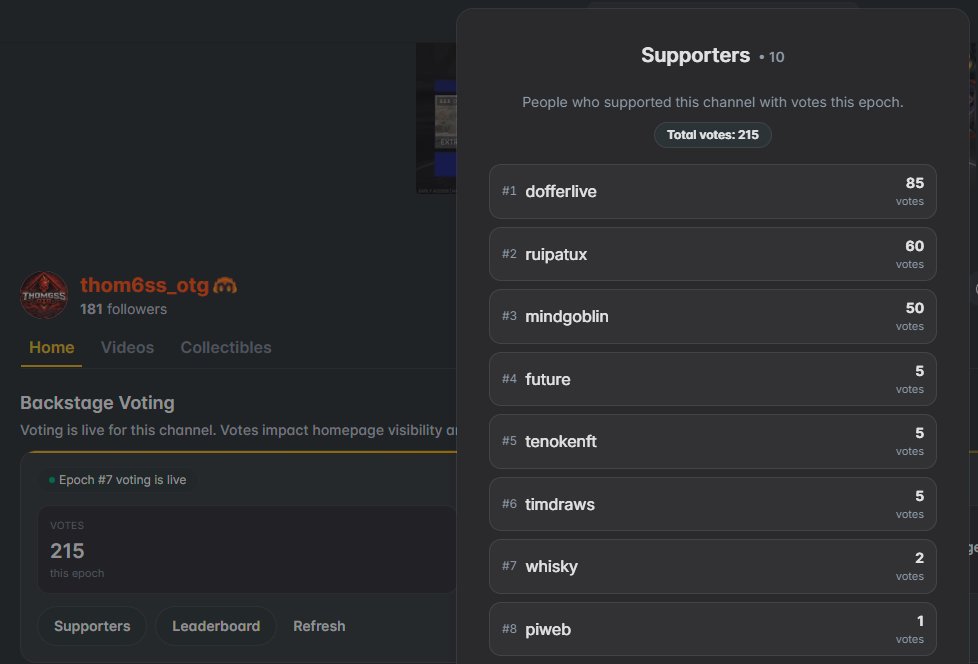Select supporter row #6 timdraws

tap(713, 504)
